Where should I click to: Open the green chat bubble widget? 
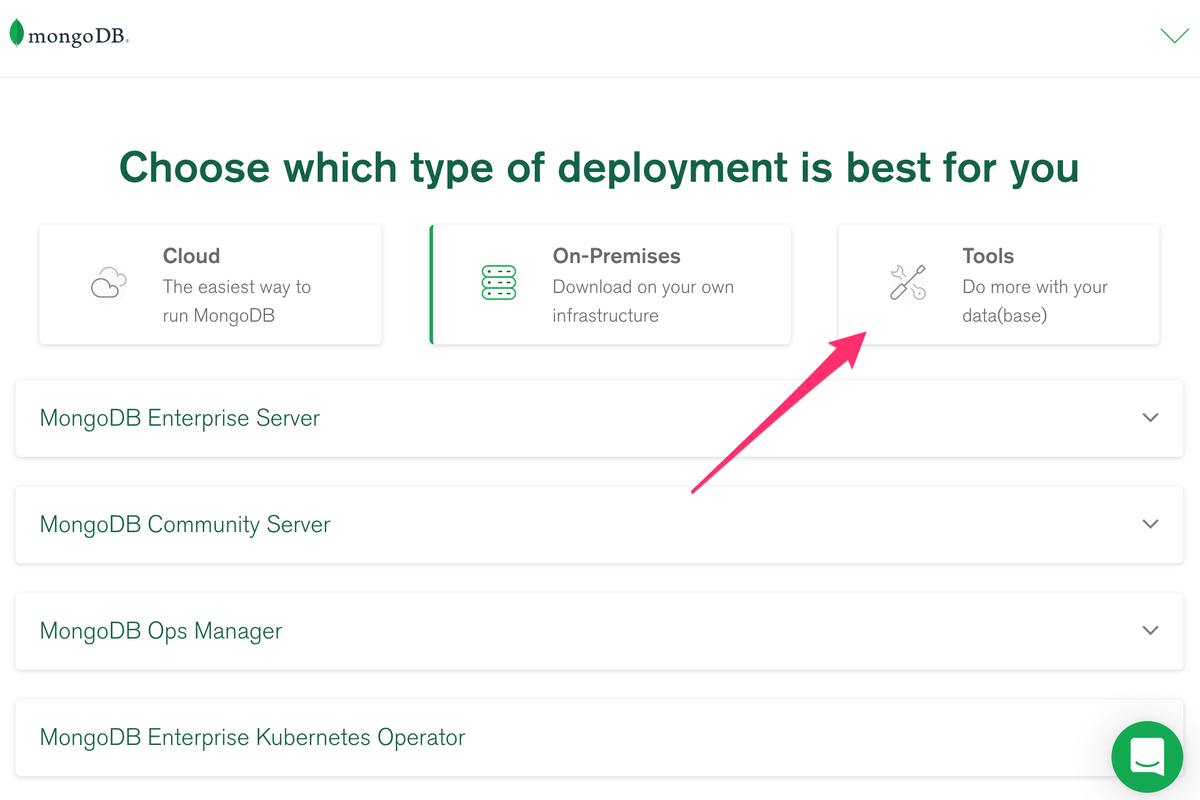(1146, 756)
